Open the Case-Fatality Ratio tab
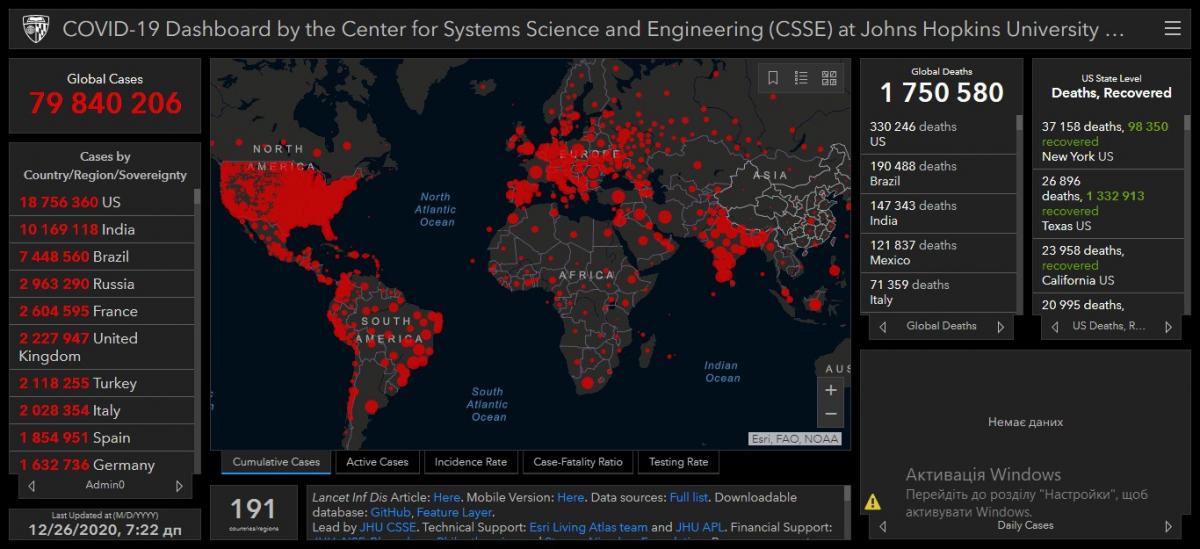 point(577,462)
